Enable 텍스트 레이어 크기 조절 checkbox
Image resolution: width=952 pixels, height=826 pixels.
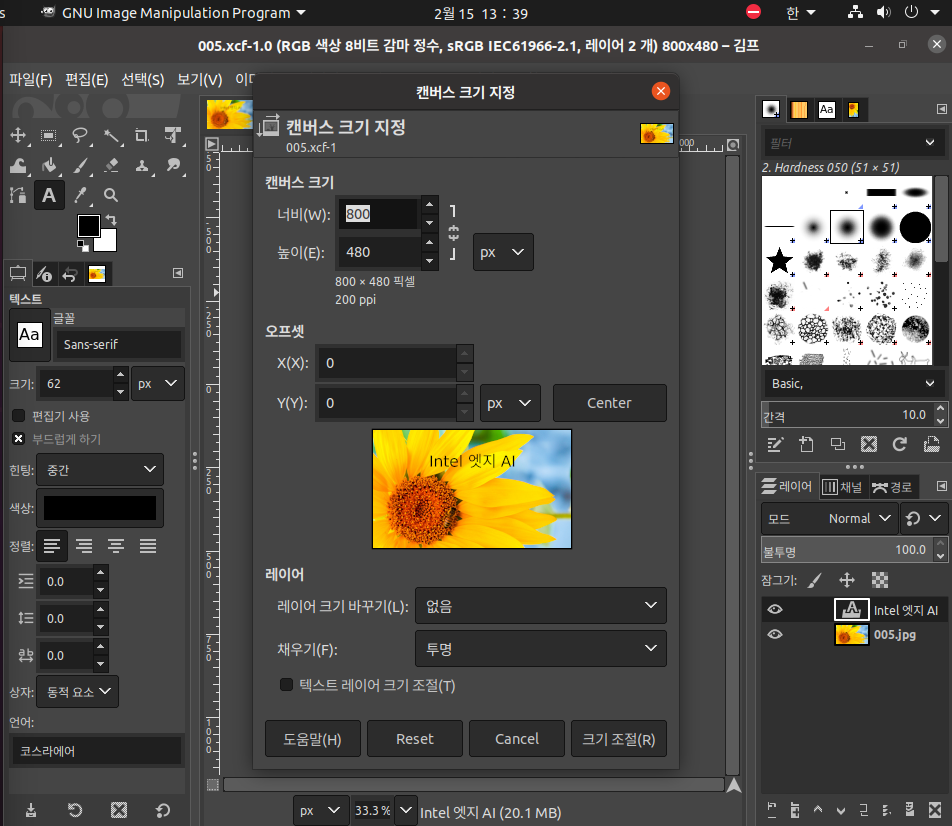[286, 684]
